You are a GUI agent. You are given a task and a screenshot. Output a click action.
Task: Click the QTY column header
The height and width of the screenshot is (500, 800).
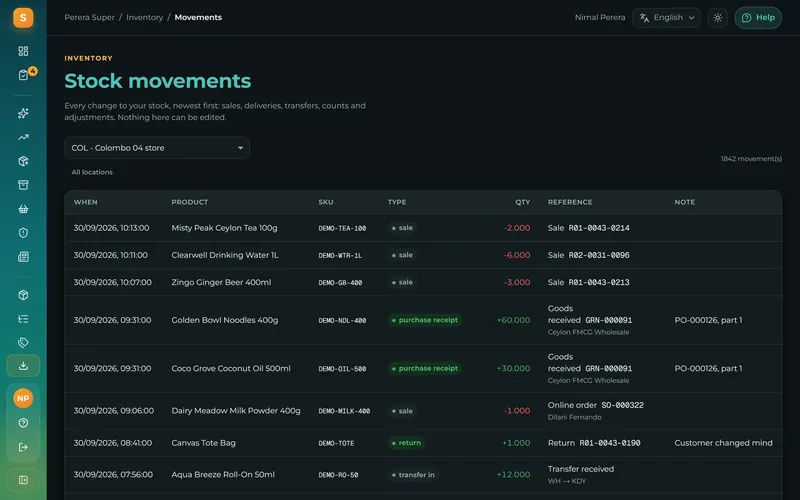tap(522, 202)
